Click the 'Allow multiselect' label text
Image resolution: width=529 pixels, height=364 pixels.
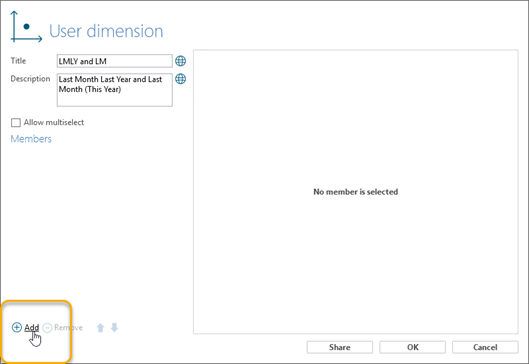click(54, 122)
